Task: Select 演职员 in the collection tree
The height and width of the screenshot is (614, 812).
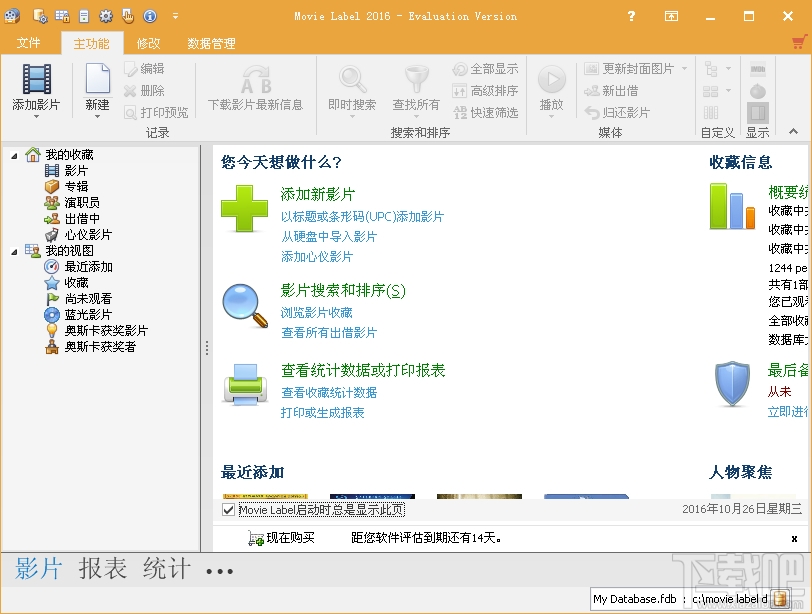Action: click(72, 202)
